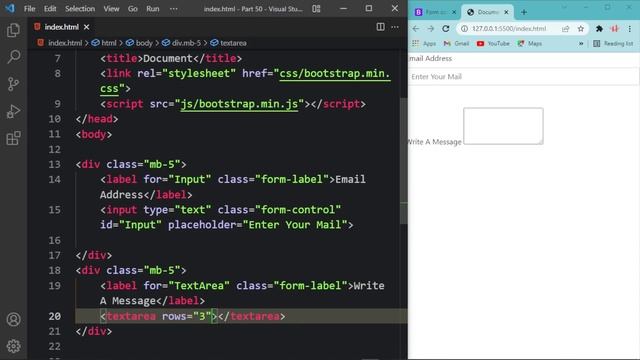Select the index.html editor tab

(x=62, y=27)
